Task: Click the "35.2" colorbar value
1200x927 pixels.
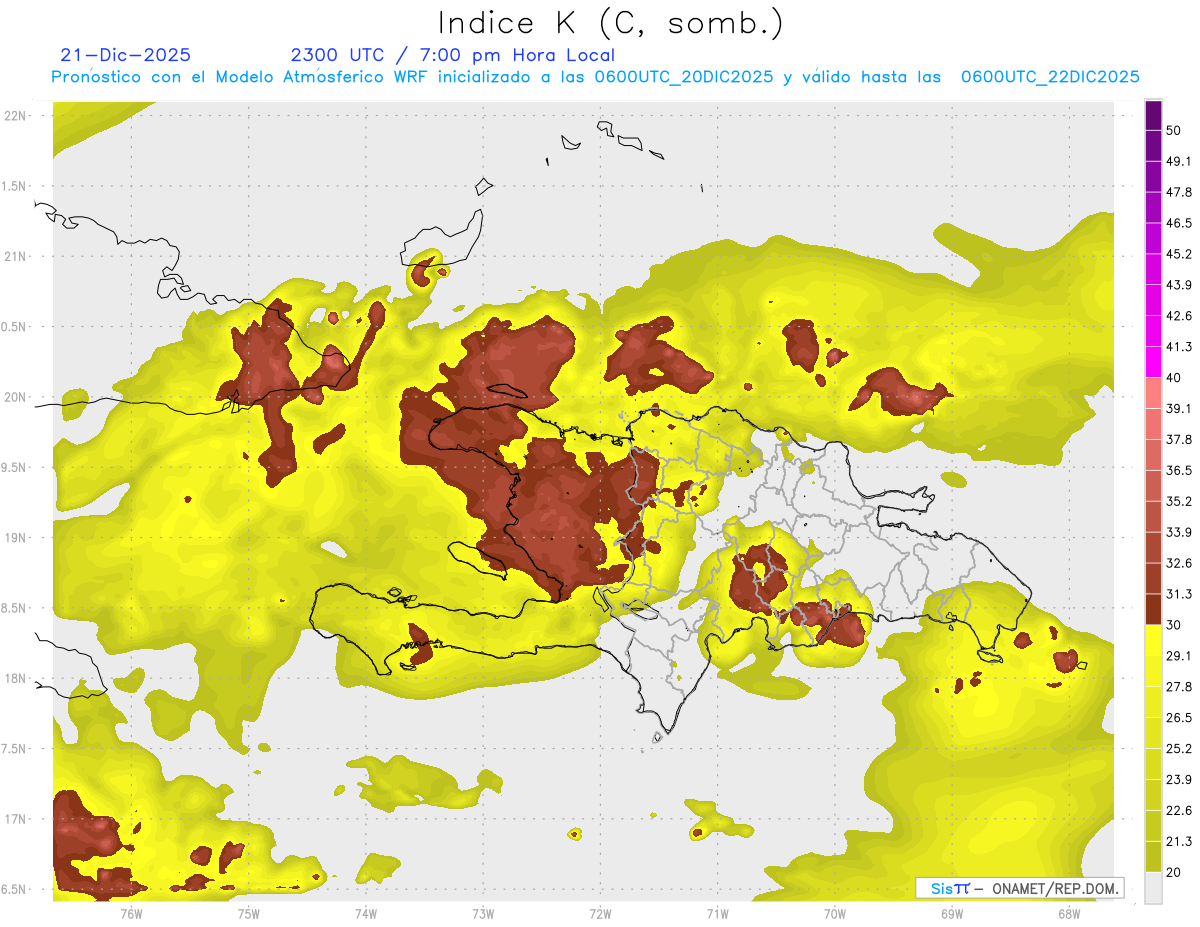Action: pos(1179,501)
